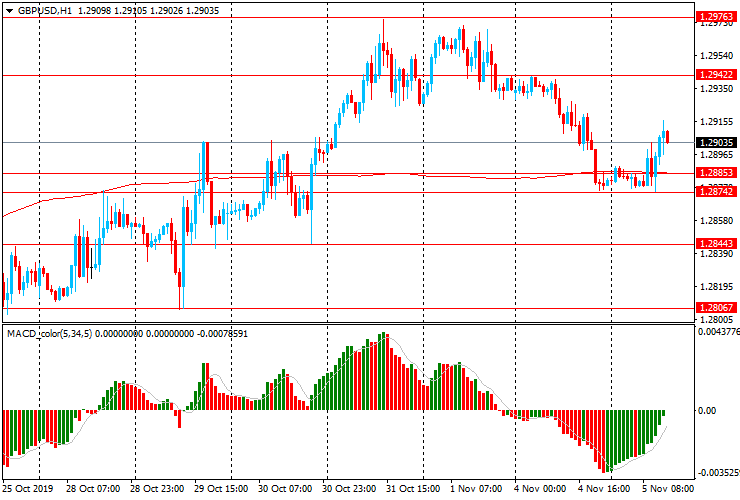Select the 1.28742 price level label
Screen dimensions: 740x500
(716, 191)
